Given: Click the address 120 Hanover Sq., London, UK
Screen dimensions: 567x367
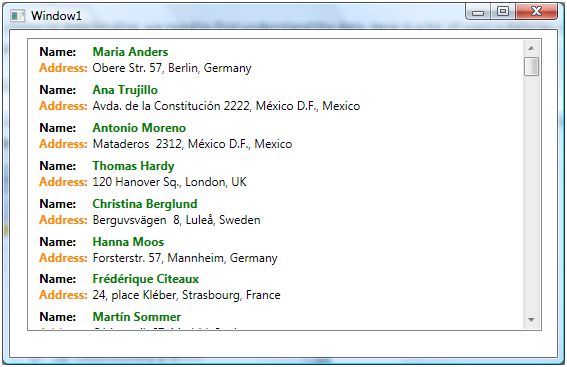Looking at the screenshot, I should click(x=170, y=182).
